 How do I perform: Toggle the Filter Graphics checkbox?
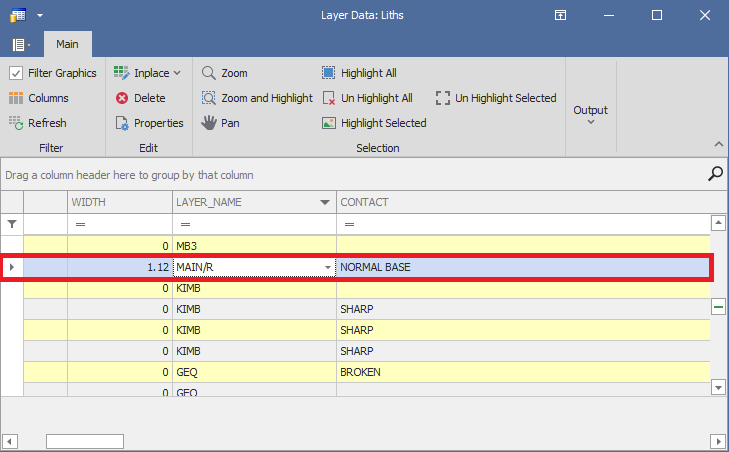click(x=16, y=73)
